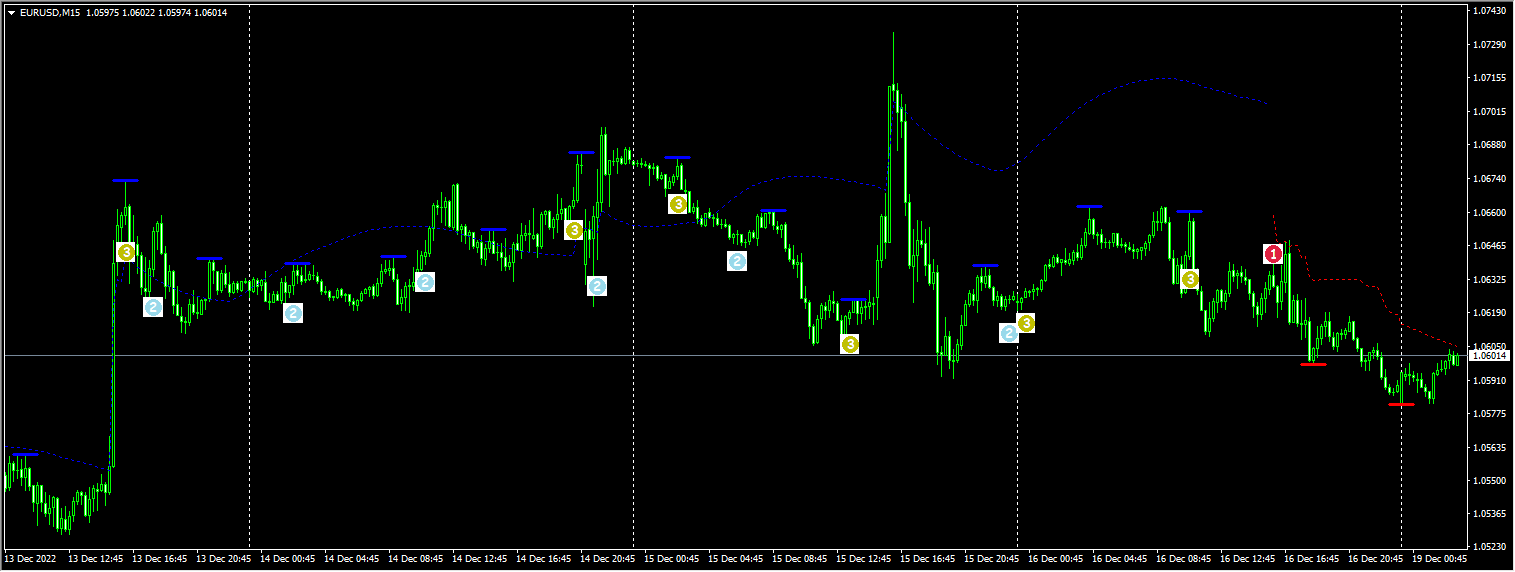Click the 1.06465 price axis label
Image resolution: width=1515 pixels, height=572 pixels.
pyautogui.click(x=1489, y=246)
